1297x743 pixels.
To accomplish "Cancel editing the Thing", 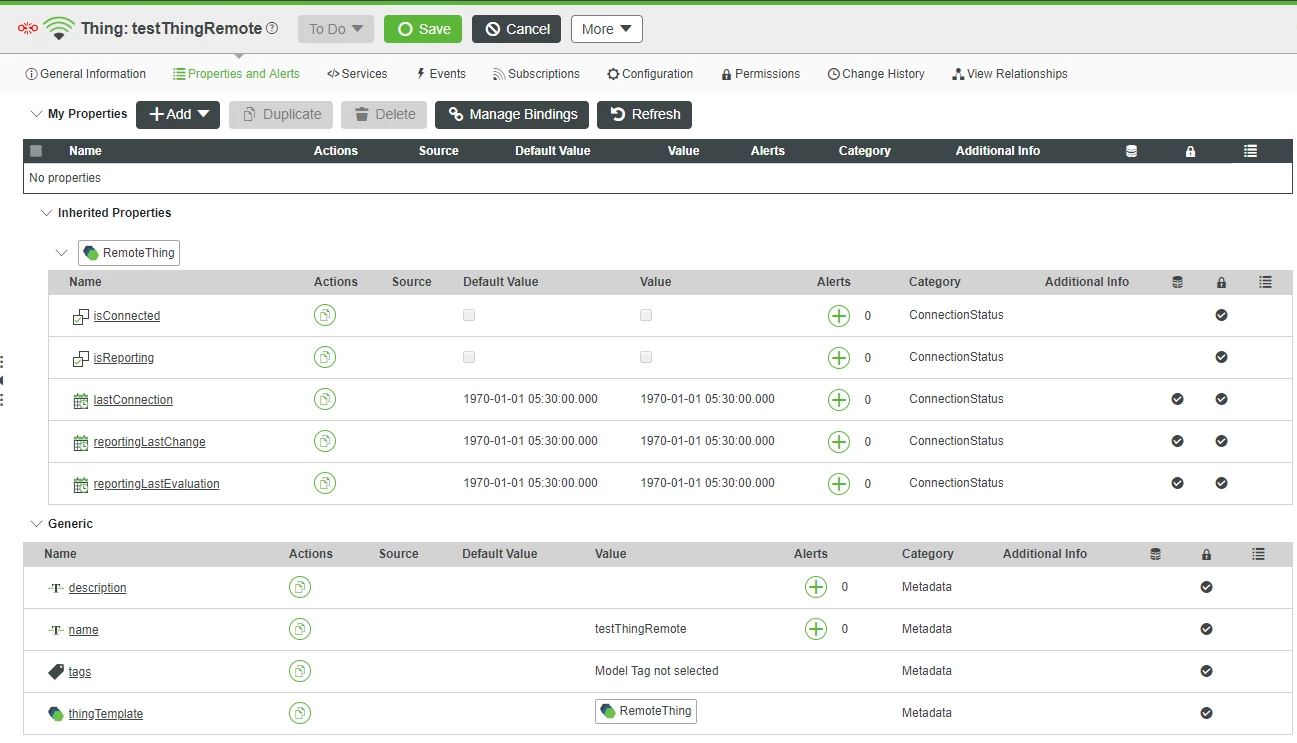I will click(x=516, y=29).
